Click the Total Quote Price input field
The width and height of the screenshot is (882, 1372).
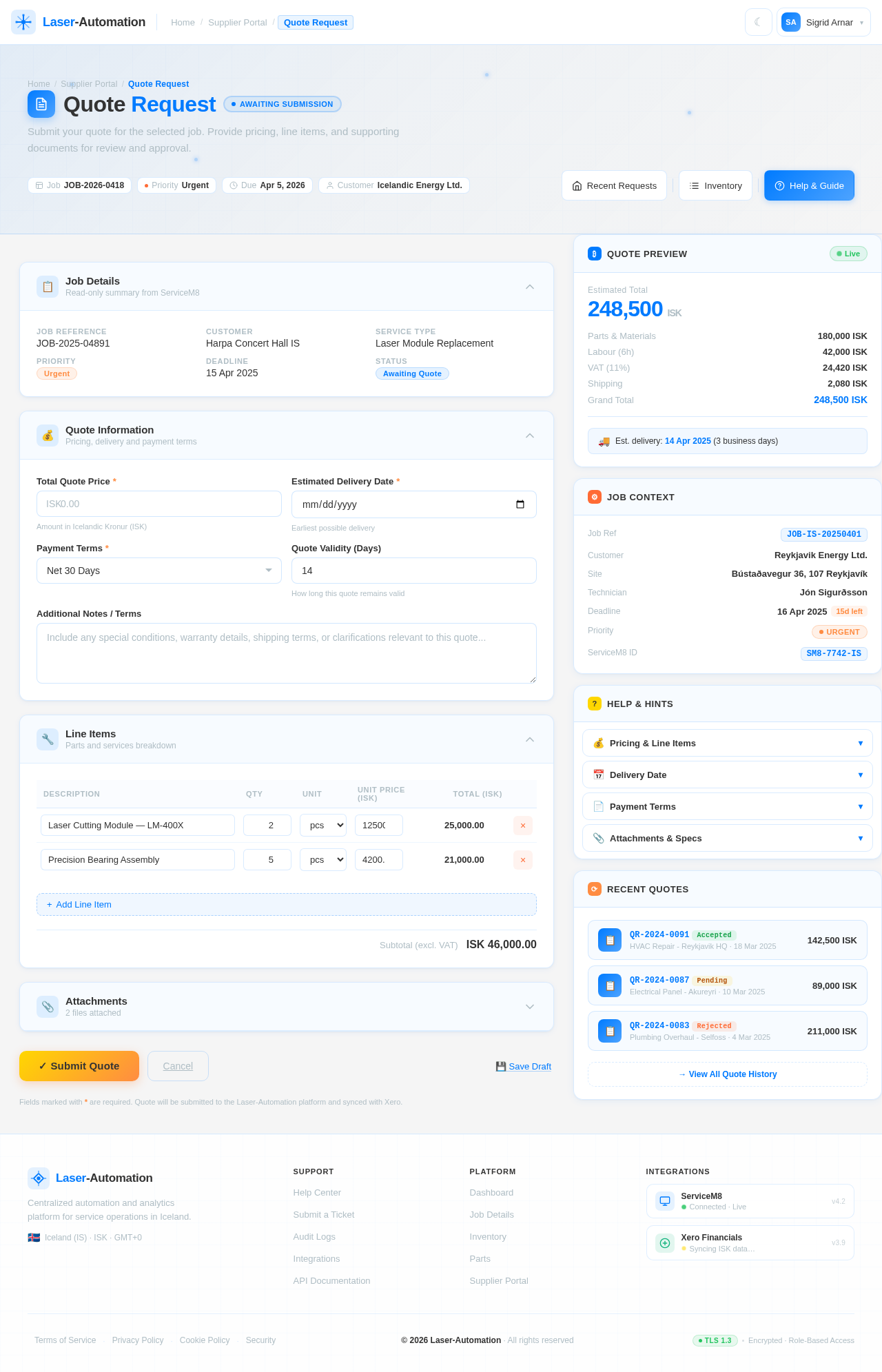(x=158, y=504)
